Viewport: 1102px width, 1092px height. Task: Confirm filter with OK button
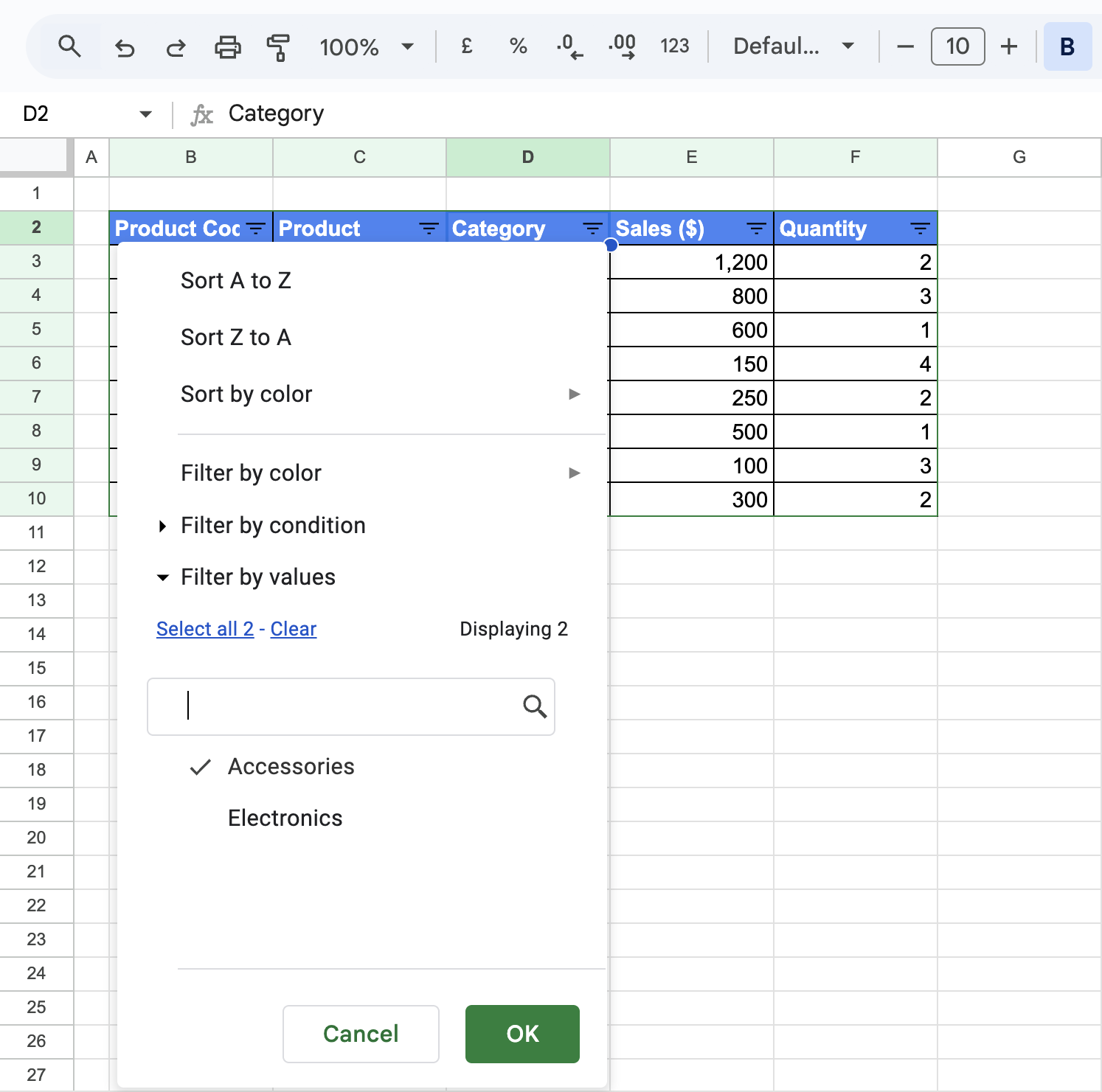522,1034
